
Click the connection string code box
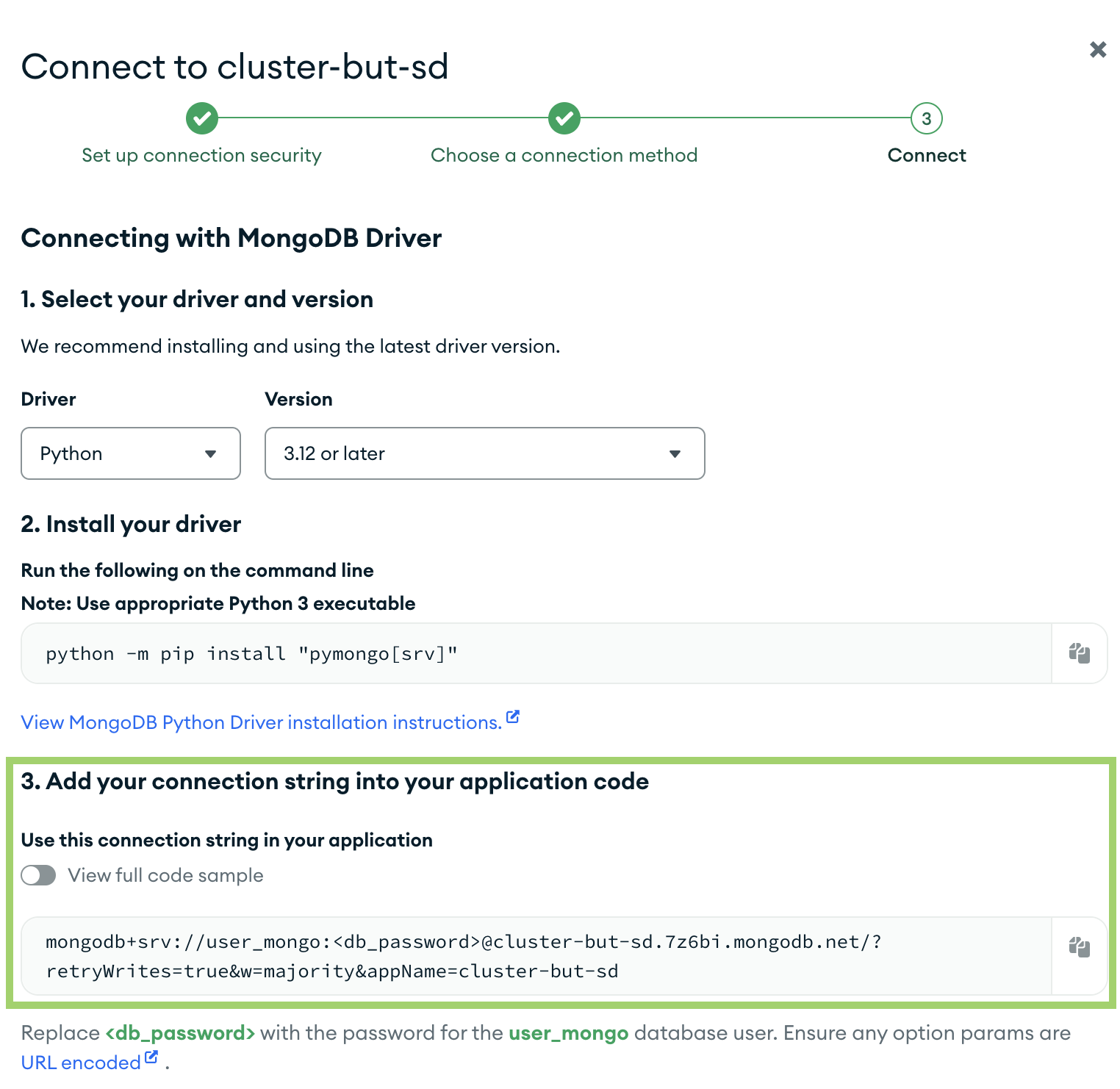(536, 956)
